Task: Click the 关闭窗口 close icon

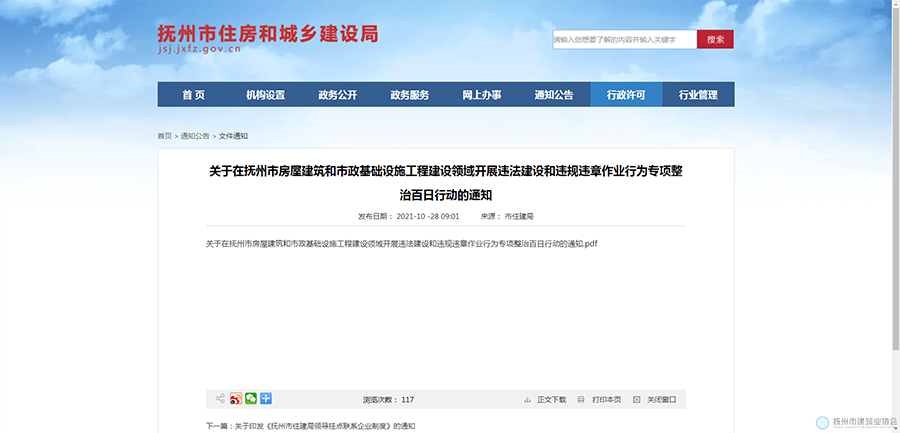Action: pos(637,399)
